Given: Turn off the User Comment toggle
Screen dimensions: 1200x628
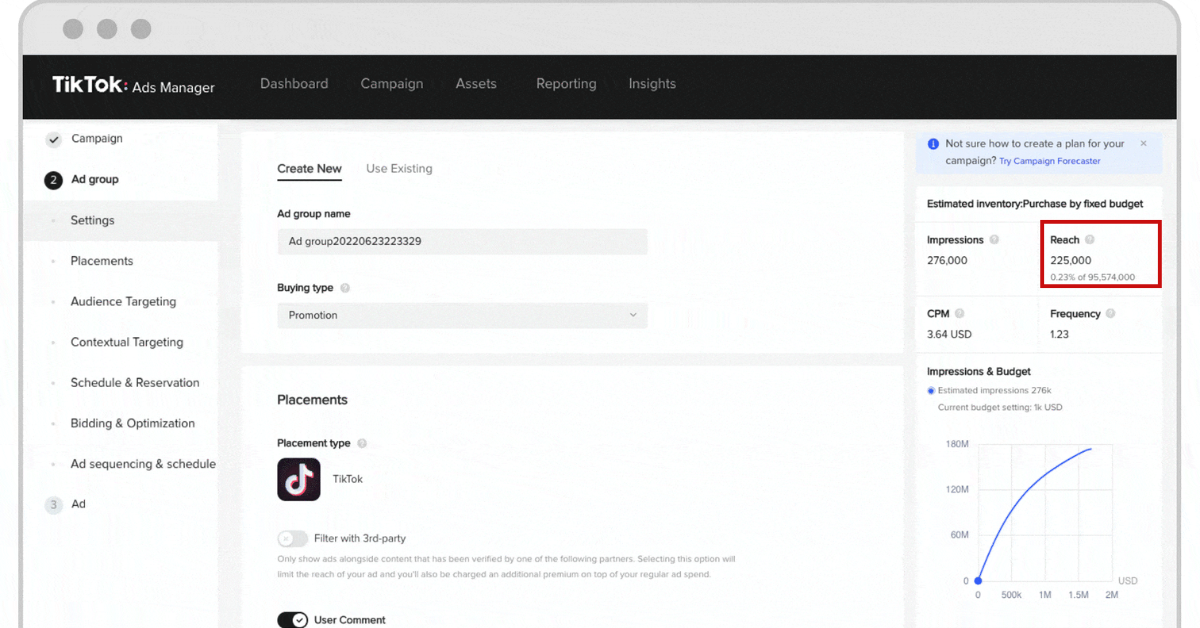Looking at the screenshot, I should (293, 620).
